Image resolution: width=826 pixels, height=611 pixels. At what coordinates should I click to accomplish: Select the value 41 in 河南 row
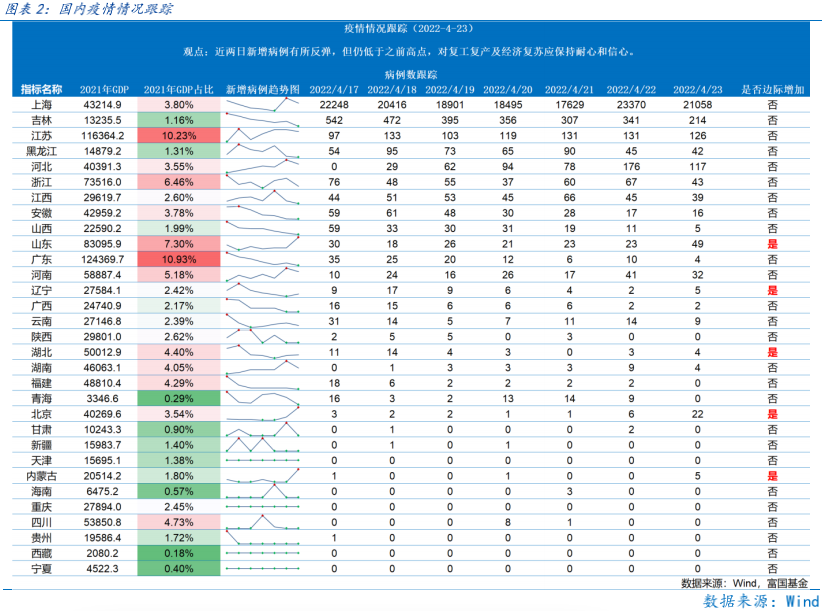[631, 275]
